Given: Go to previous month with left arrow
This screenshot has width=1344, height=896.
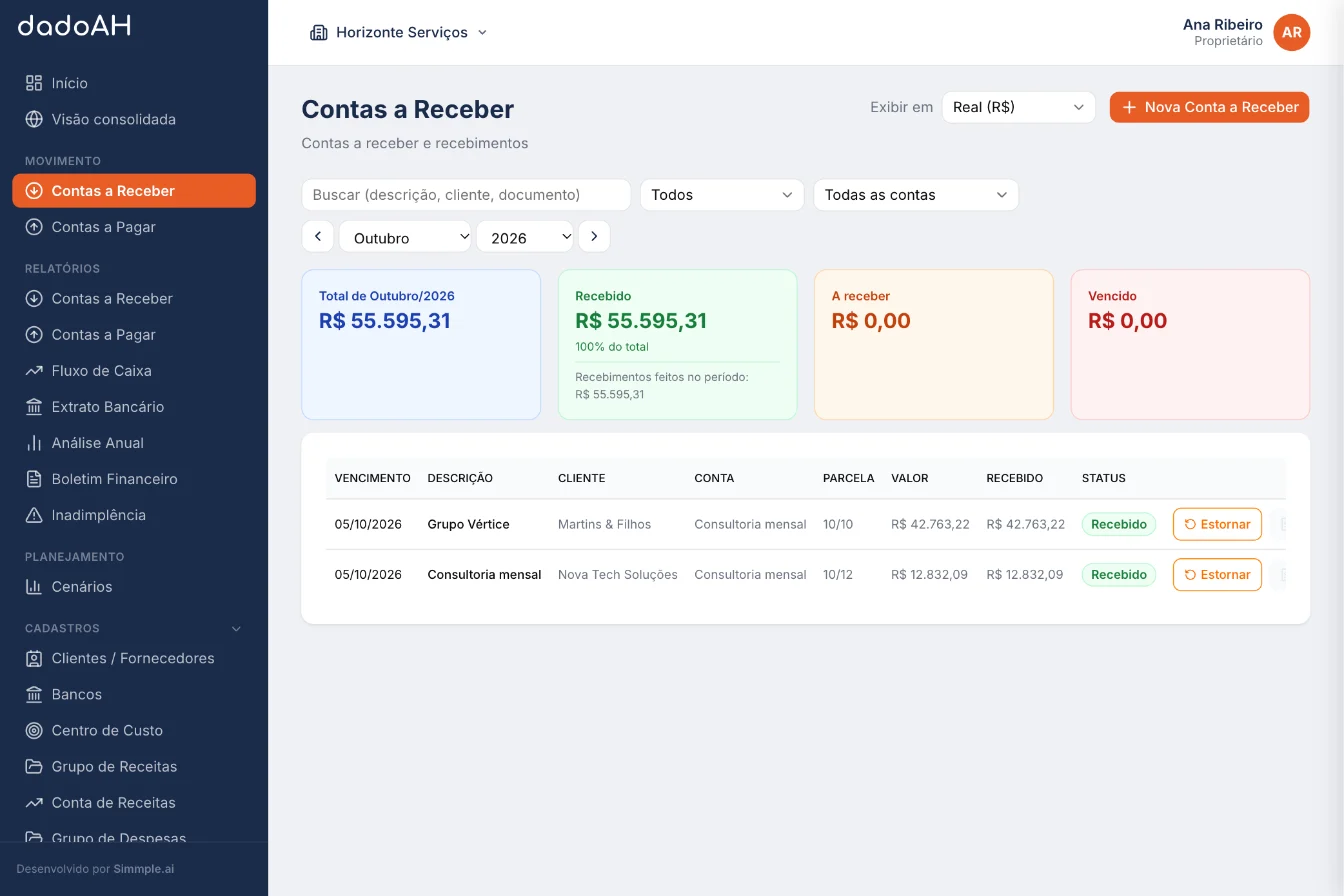Looking at the screenshot, I should [318, 236].
